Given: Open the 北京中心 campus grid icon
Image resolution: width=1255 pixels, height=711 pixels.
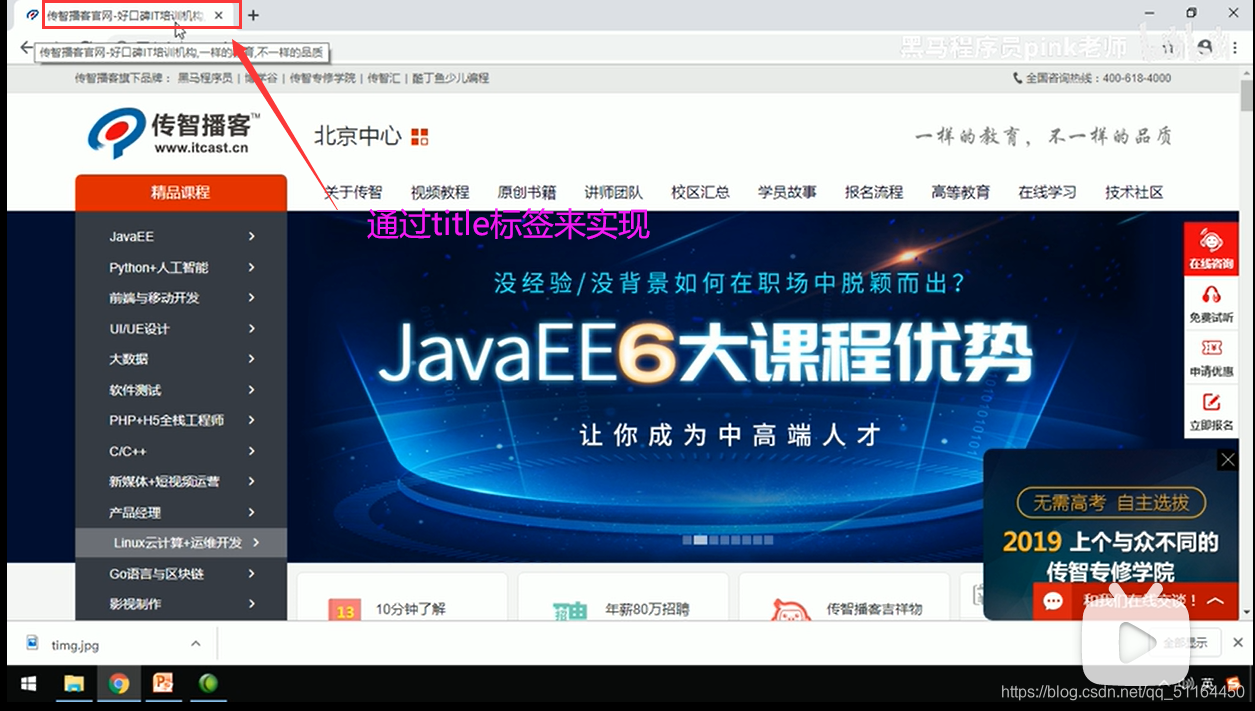Looking at the screenshot, I should [x=420, y=136].
